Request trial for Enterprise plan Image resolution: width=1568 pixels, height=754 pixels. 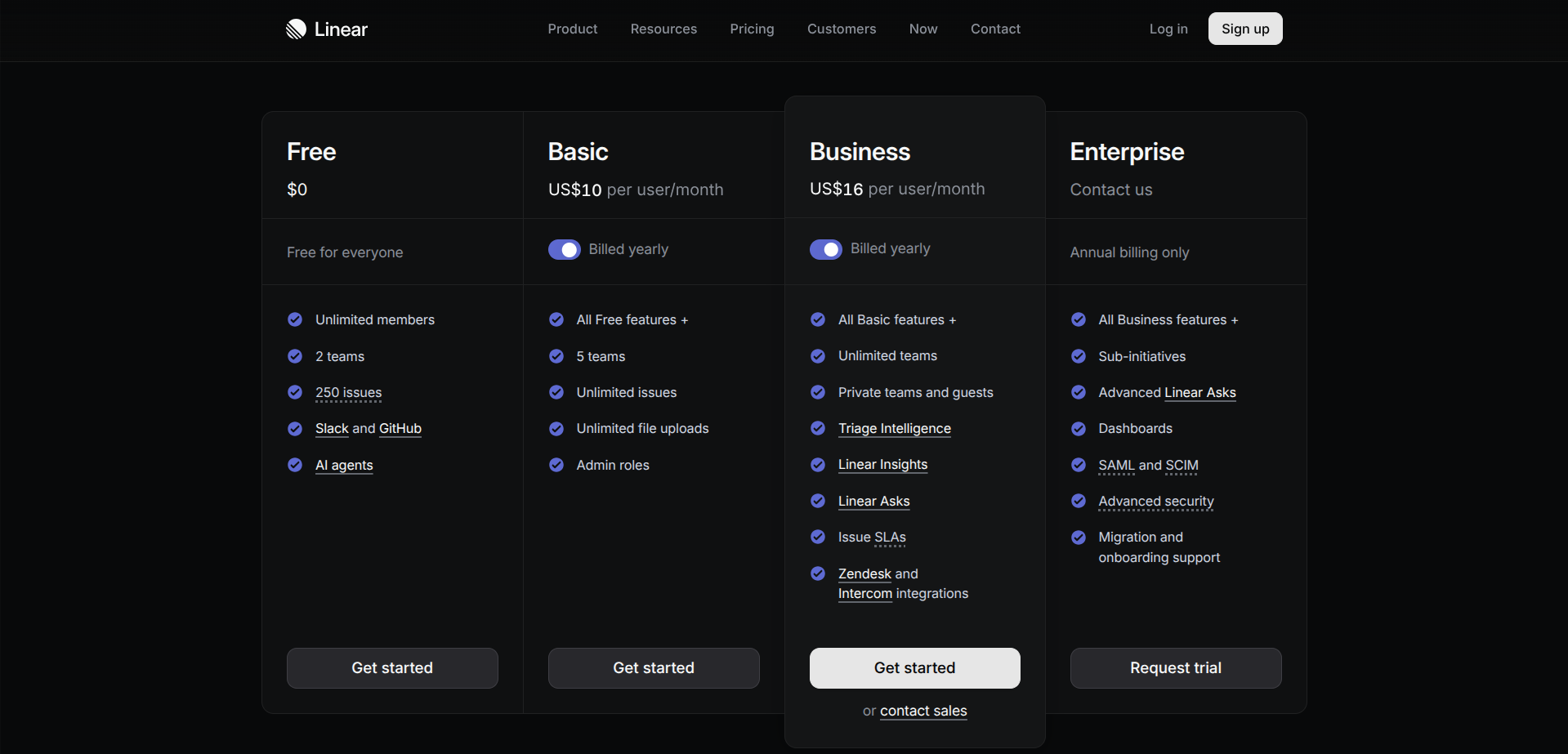click(1175, 667)
